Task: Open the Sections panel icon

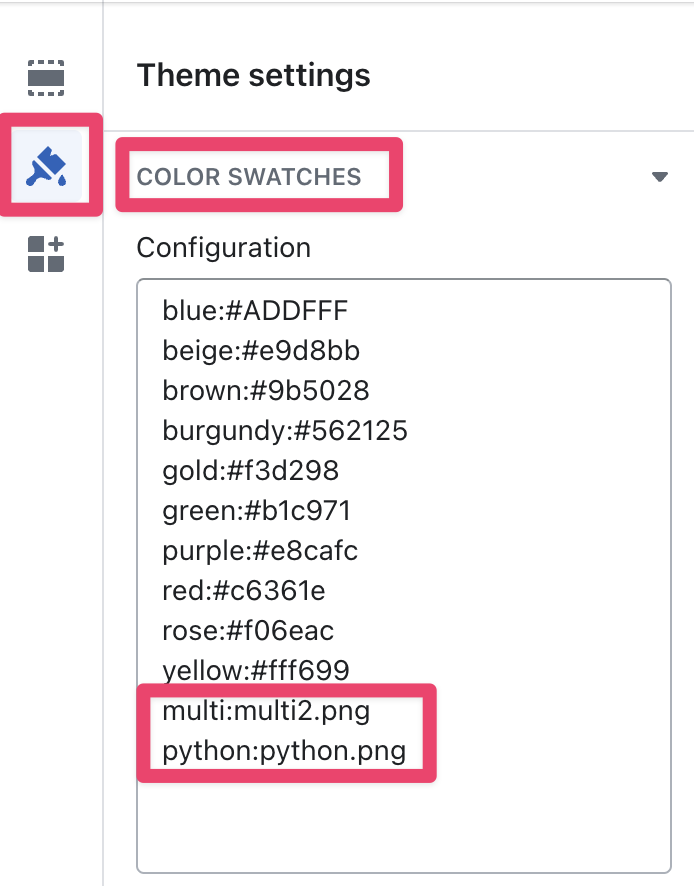Action: pos(46,77)
